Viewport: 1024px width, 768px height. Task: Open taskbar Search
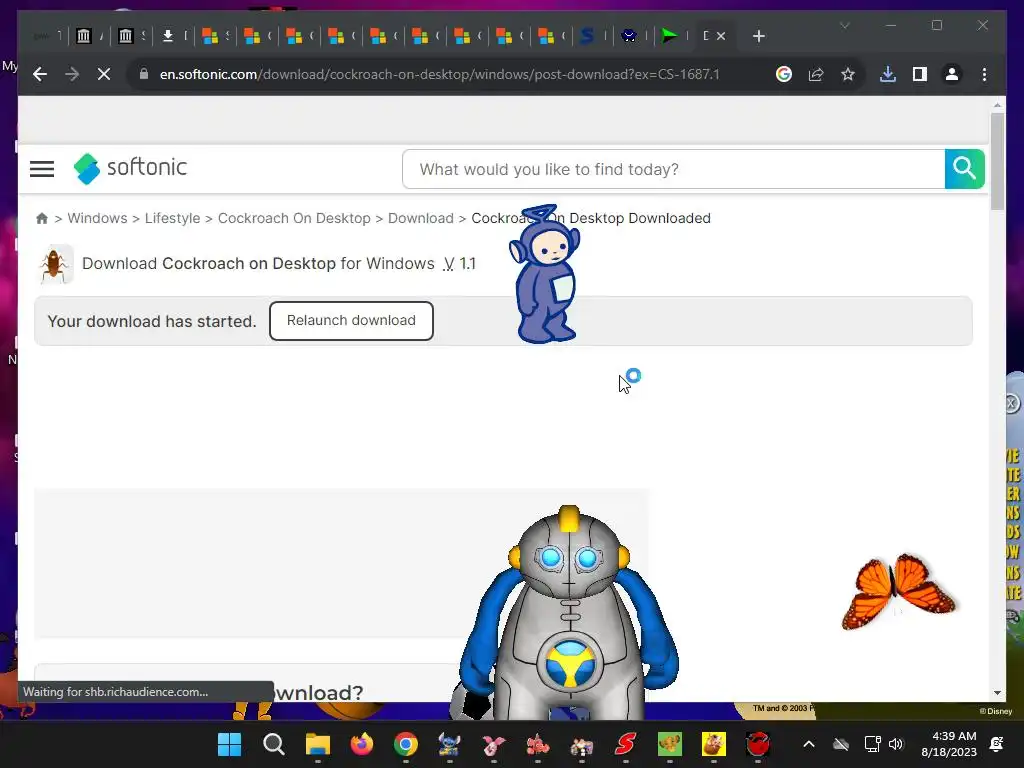click(274, 744)
